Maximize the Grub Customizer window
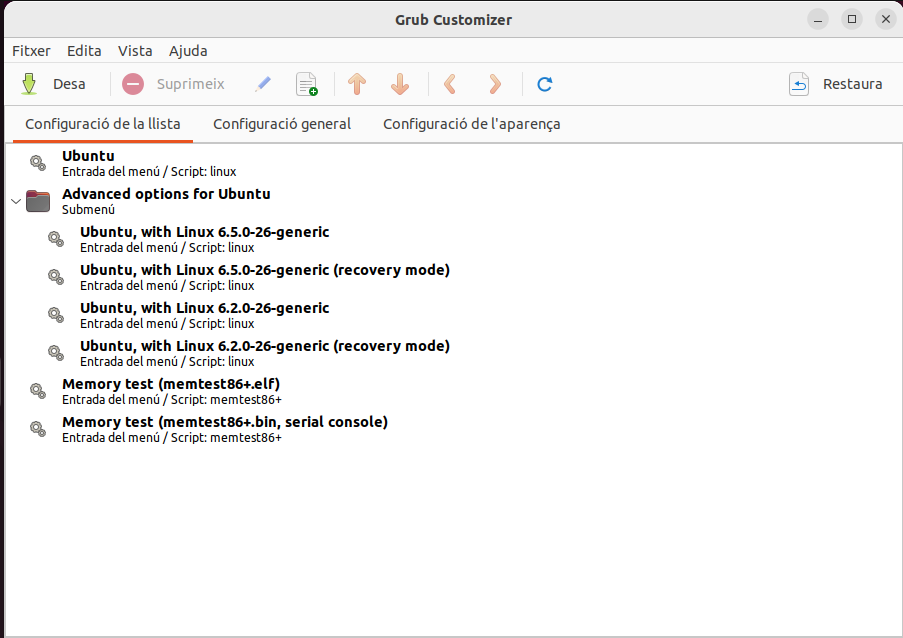Screen dimensions: 903x638 (852, 20)
